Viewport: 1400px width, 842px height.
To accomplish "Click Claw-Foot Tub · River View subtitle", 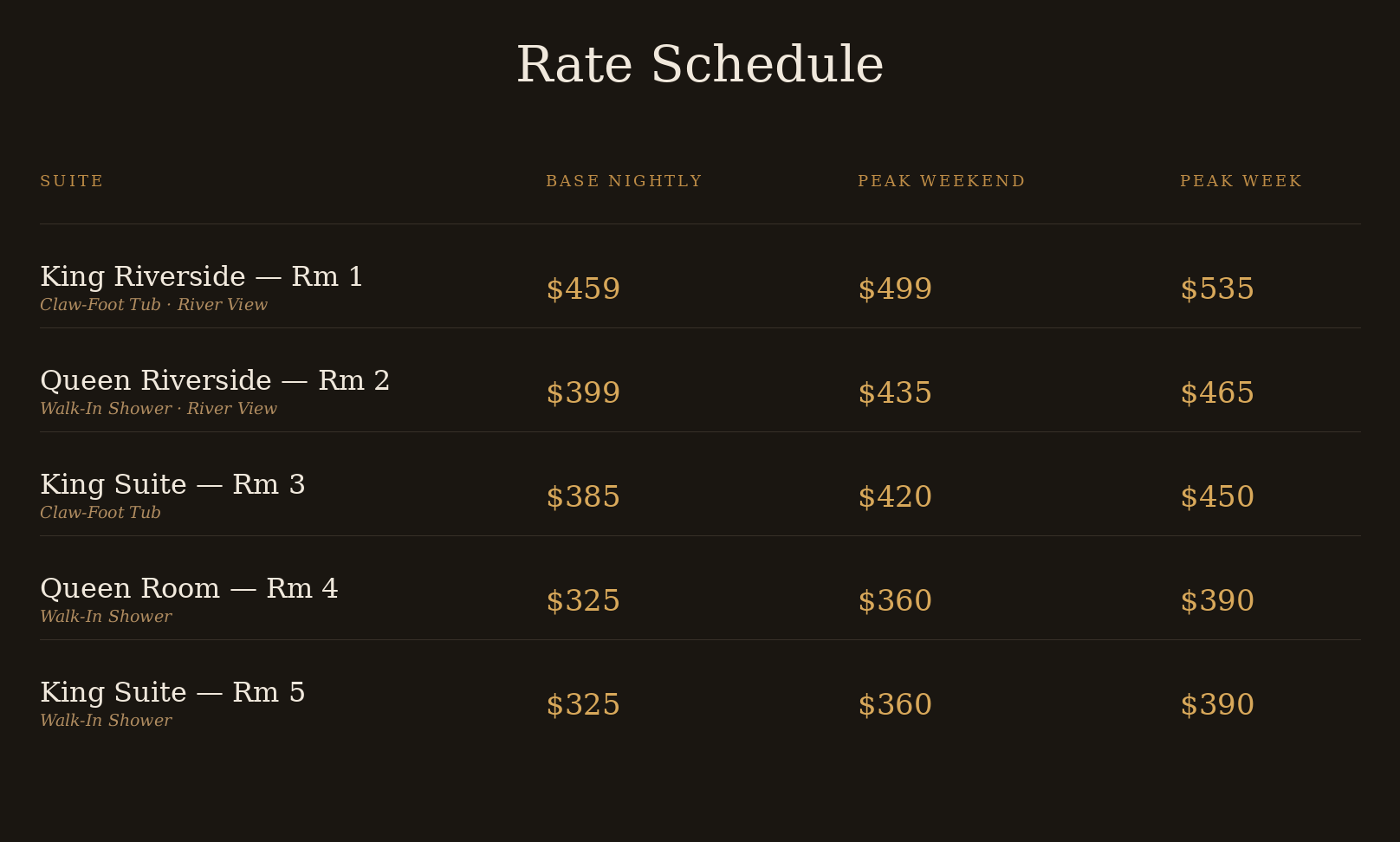I will pos(154,305).
